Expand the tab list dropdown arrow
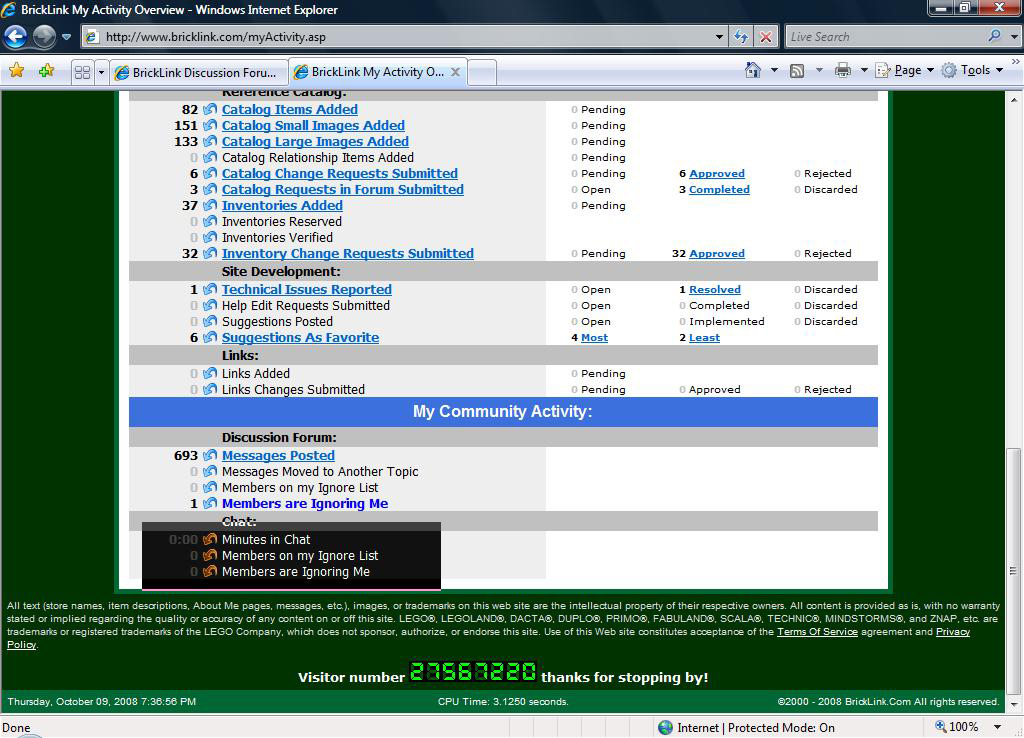The width and height of the screenshot is (1024, 738). [x=101, y=72]
